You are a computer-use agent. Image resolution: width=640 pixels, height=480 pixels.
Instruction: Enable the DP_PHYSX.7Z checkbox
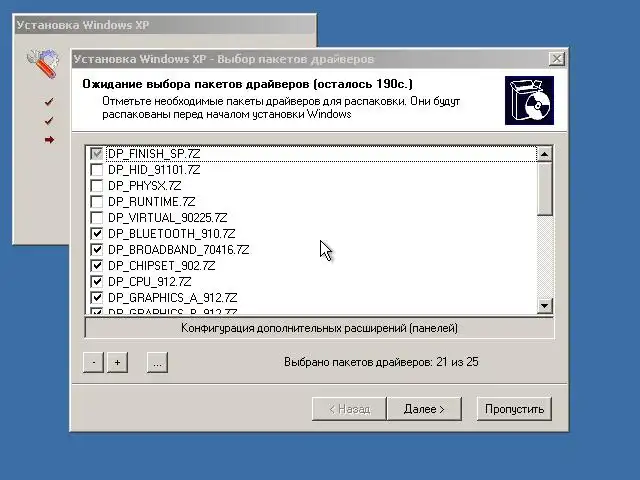[97, 186]
